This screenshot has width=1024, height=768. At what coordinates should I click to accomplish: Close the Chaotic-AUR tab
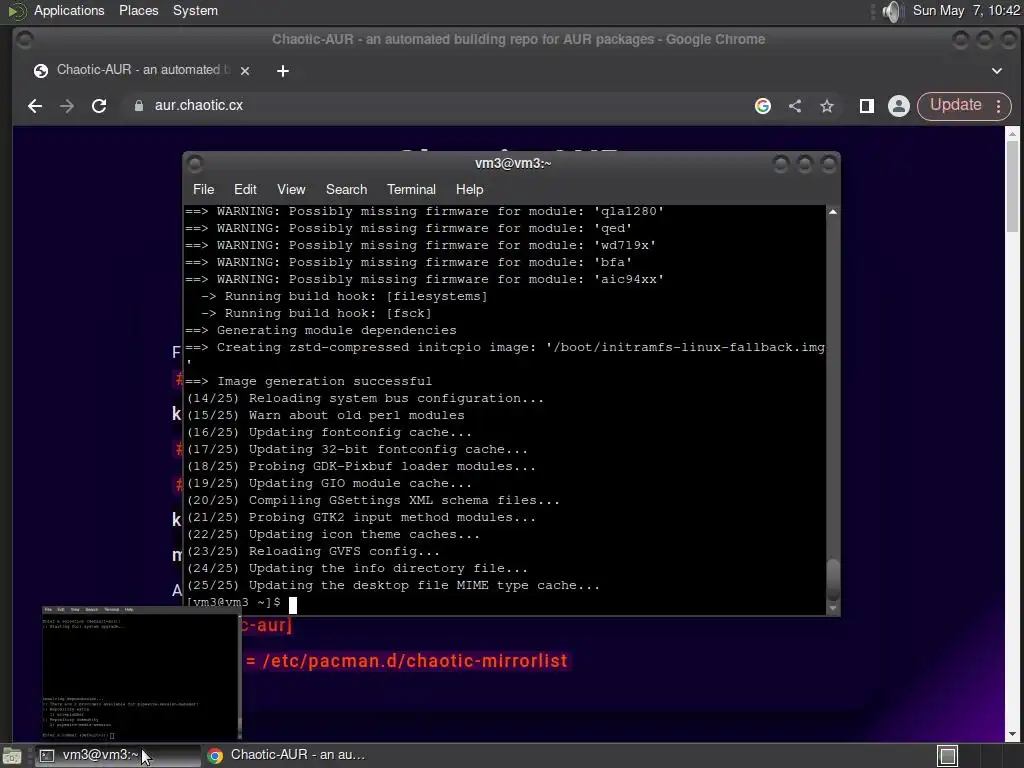tap(245, 71)
